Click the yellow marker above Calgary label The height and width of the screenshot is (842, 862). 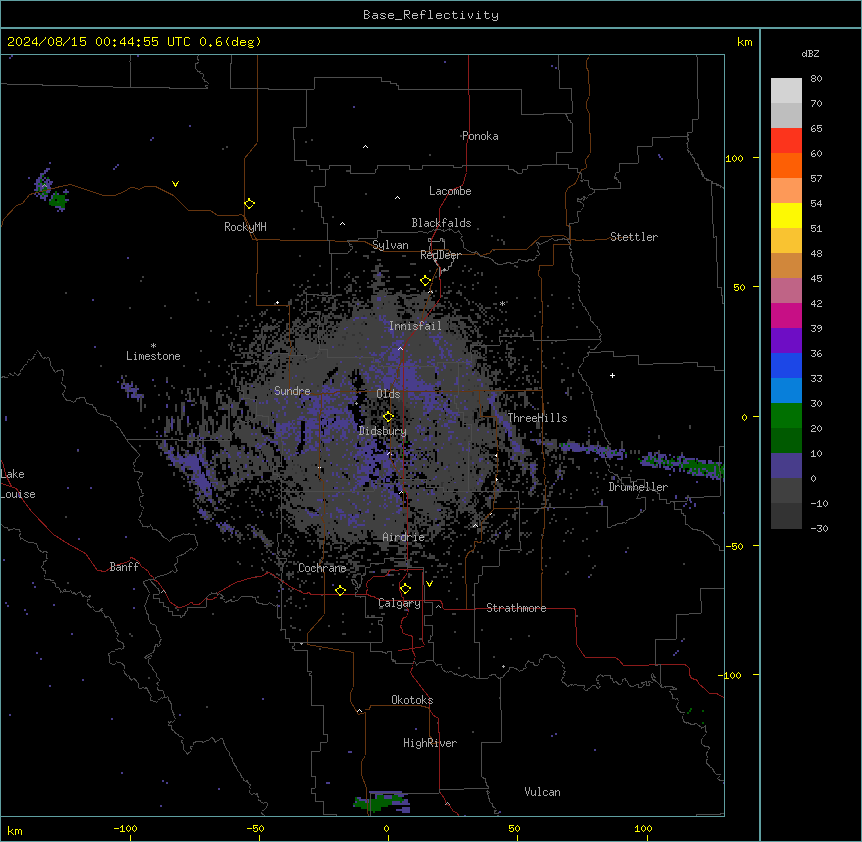(405, 589)
